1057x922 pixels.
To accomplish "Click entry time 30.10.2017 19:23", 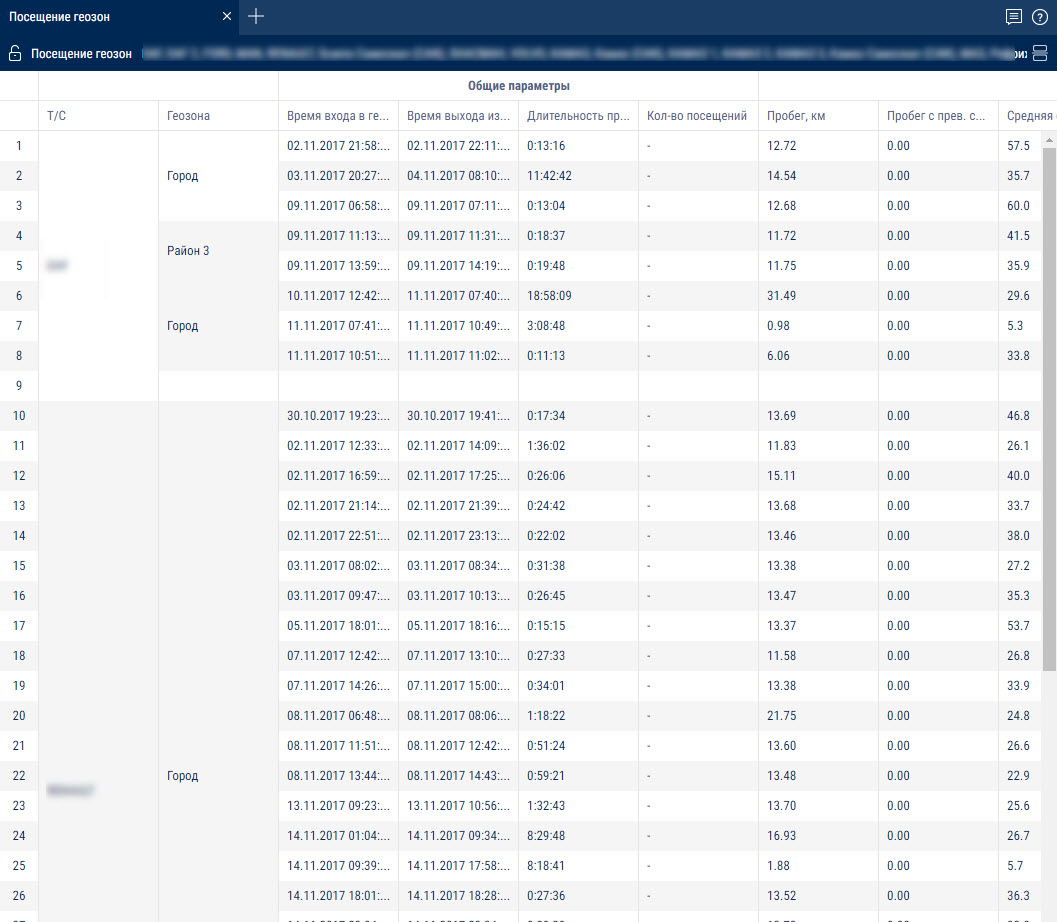I will click(x=338, y=416).
